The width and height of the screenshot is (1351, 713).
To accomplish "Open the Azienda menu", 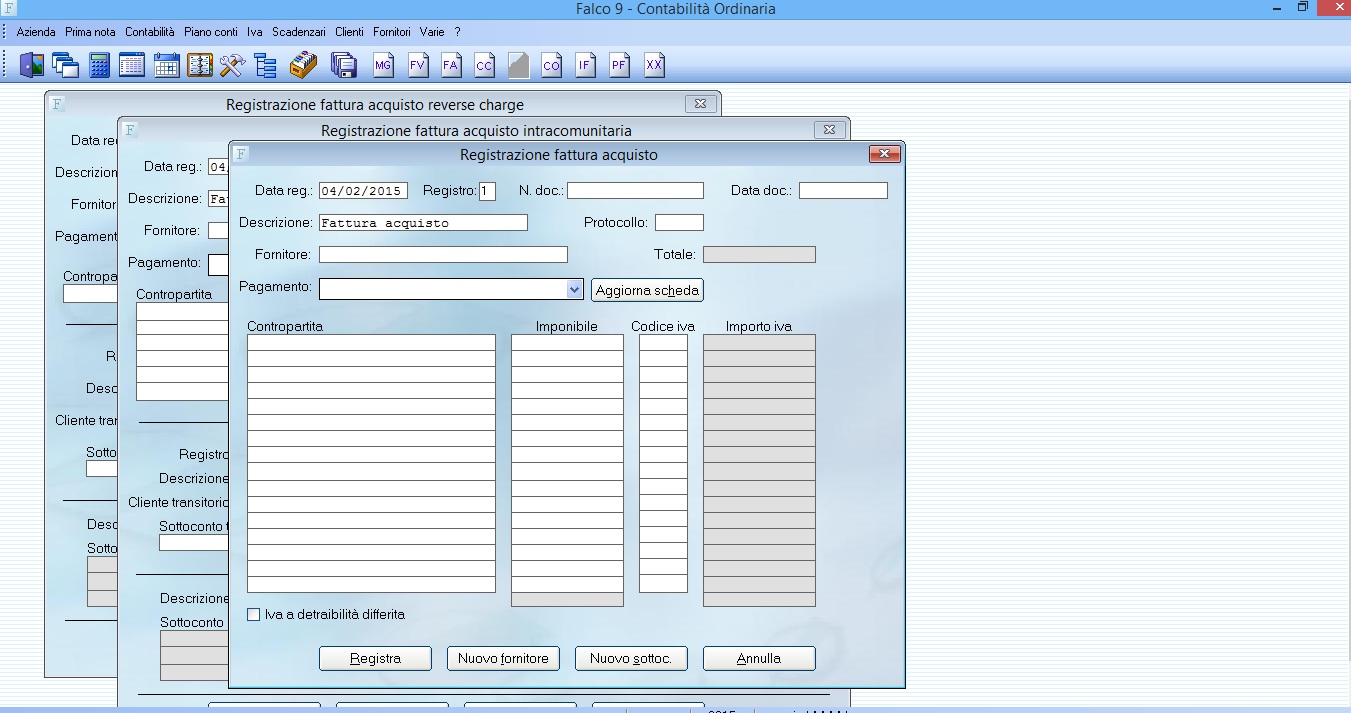I will 36,32.
